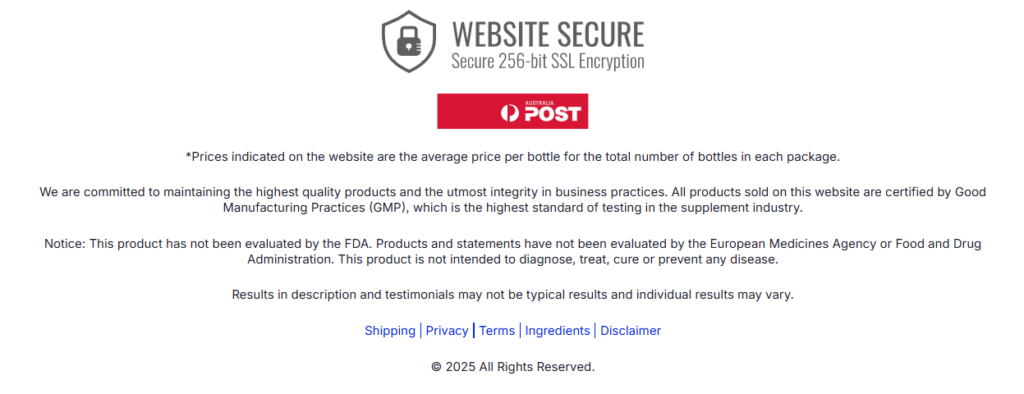View the Ingredients link
Screen dimensions: 1024x394
click(x=558, y=331)
